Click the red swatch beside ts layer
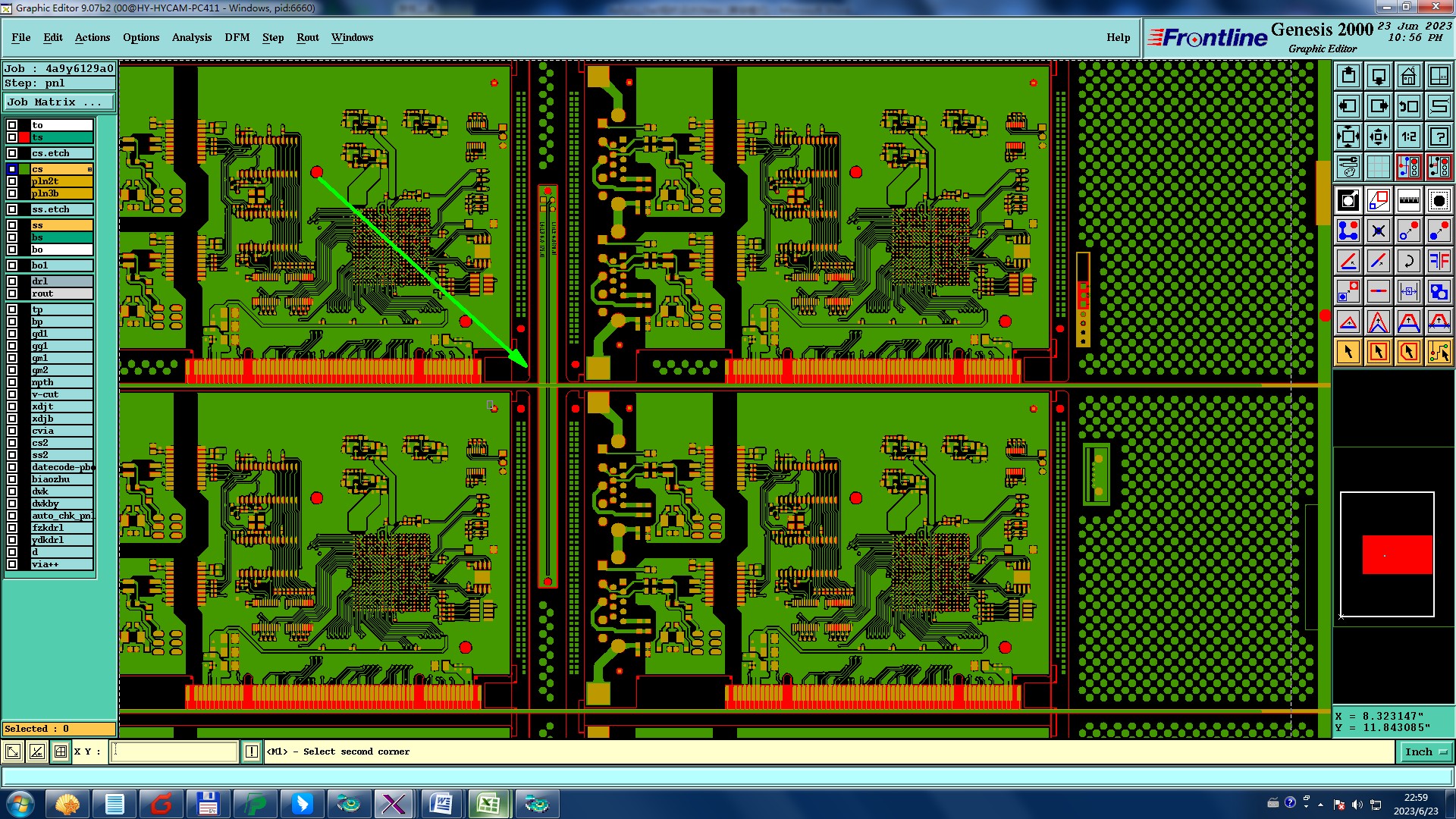1456x819 pixels. [x=24, y=137]
